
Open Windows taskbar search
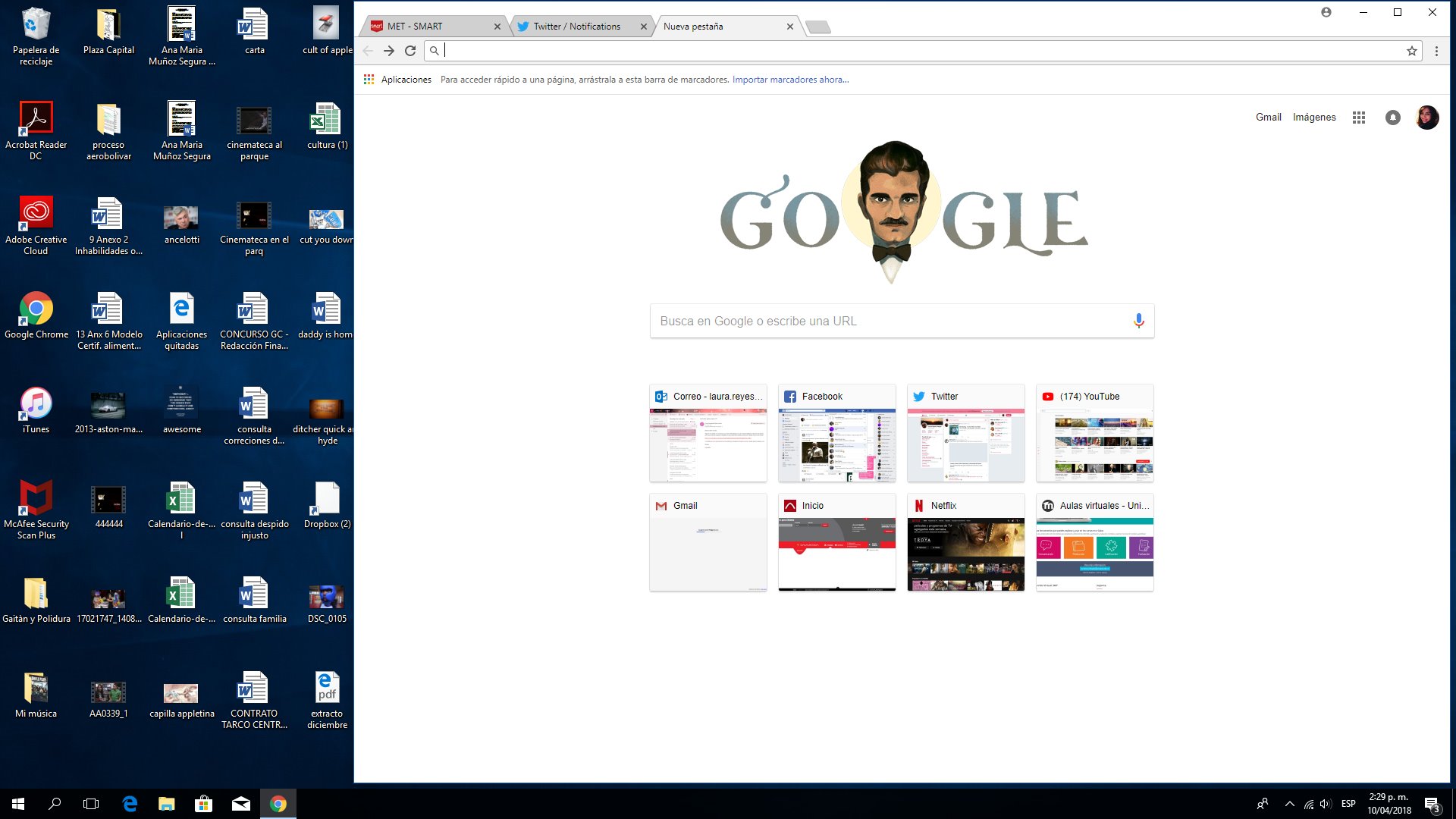click(55, 804)
